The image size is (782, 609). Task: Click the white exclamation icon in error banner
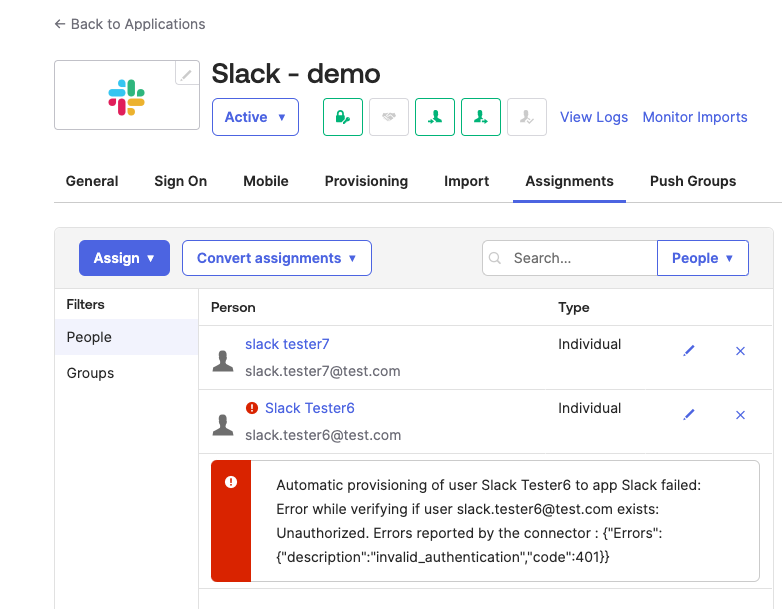231,482
